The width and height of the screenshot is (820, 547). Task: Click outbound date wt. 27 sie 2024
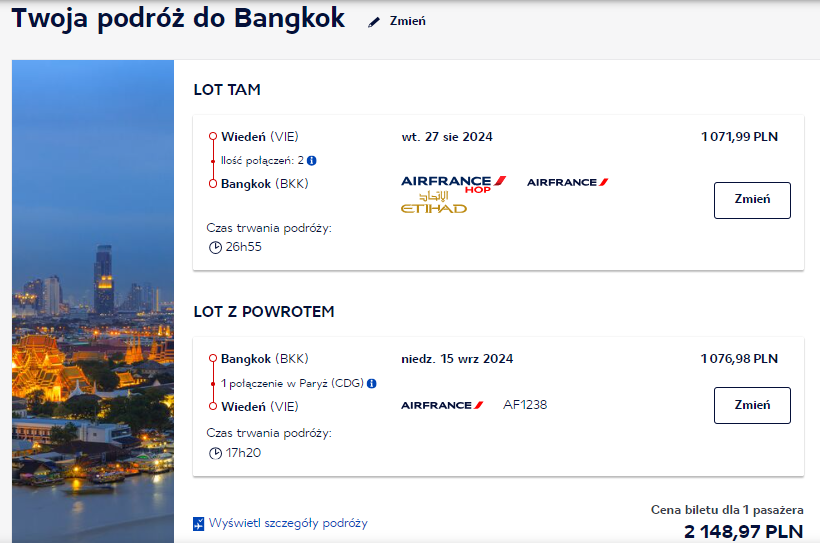tap(447, 137)
